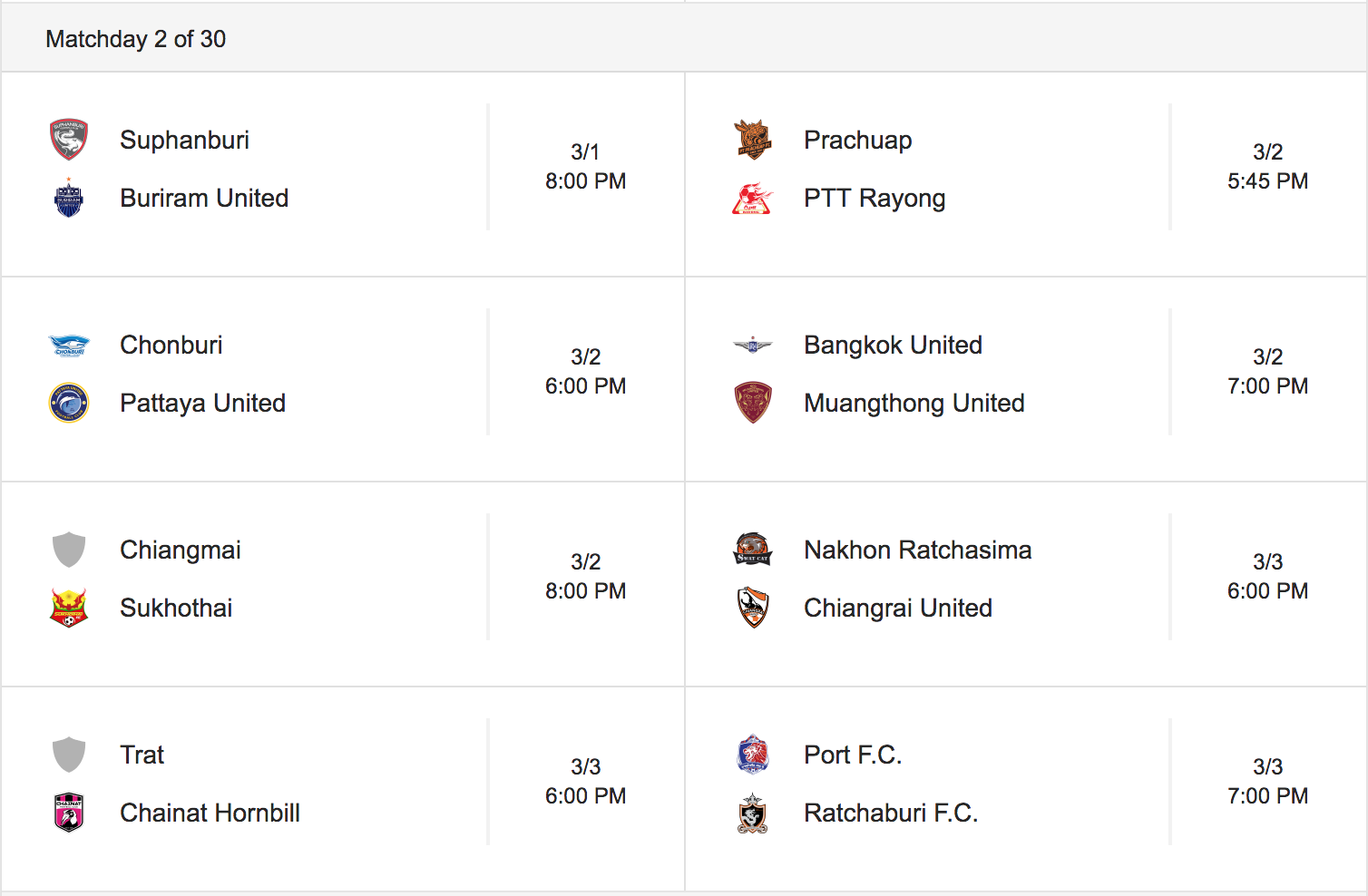Image resolution: width=1368 pixels, height=896 pixels.
Task: Open the Bangkok United team link
Action: [x=893, y=345]
